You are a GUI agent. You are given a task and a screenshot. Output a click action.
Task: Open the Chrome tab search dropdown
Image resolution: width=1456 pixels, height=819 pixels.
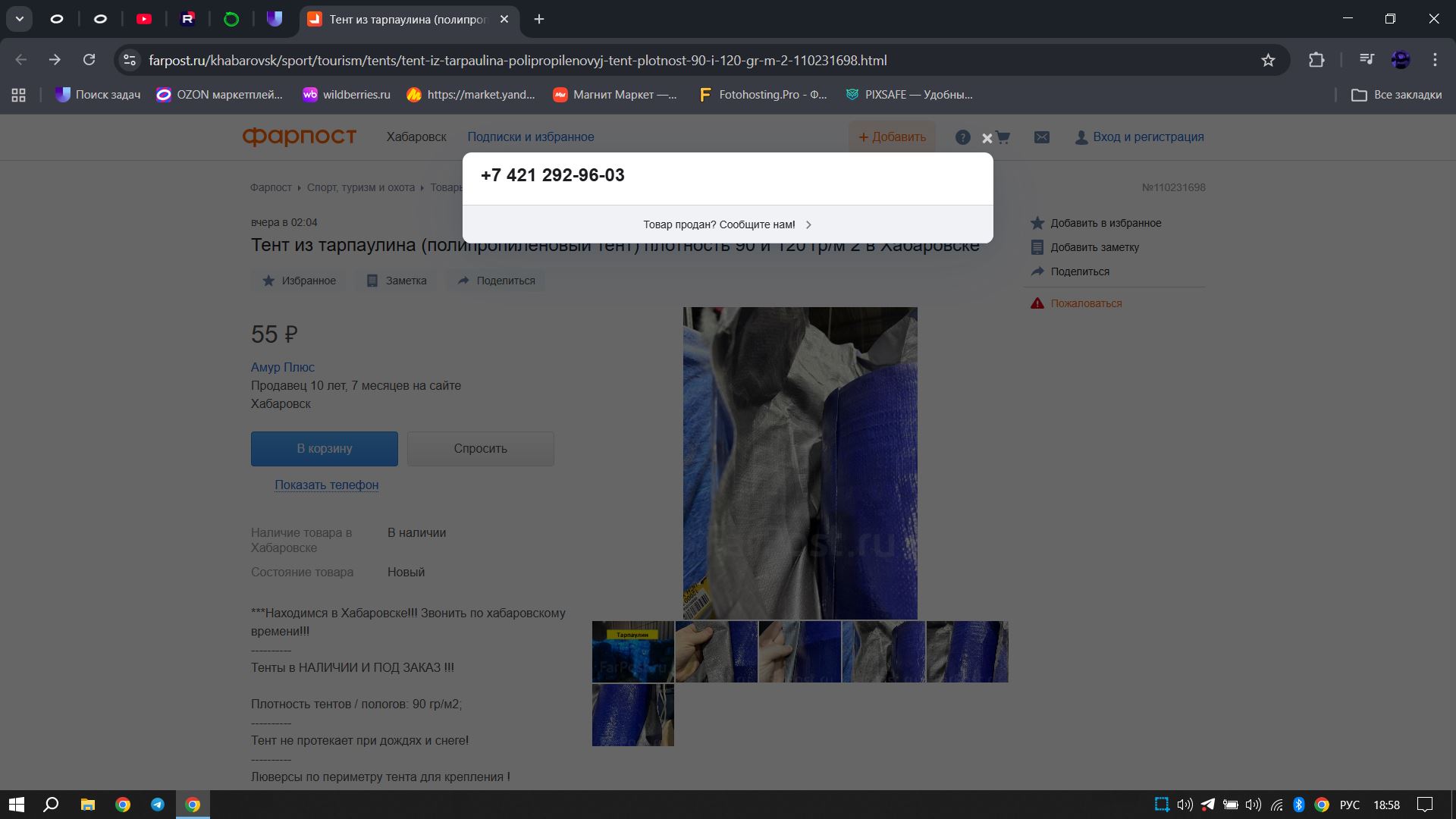click(19, 19)
